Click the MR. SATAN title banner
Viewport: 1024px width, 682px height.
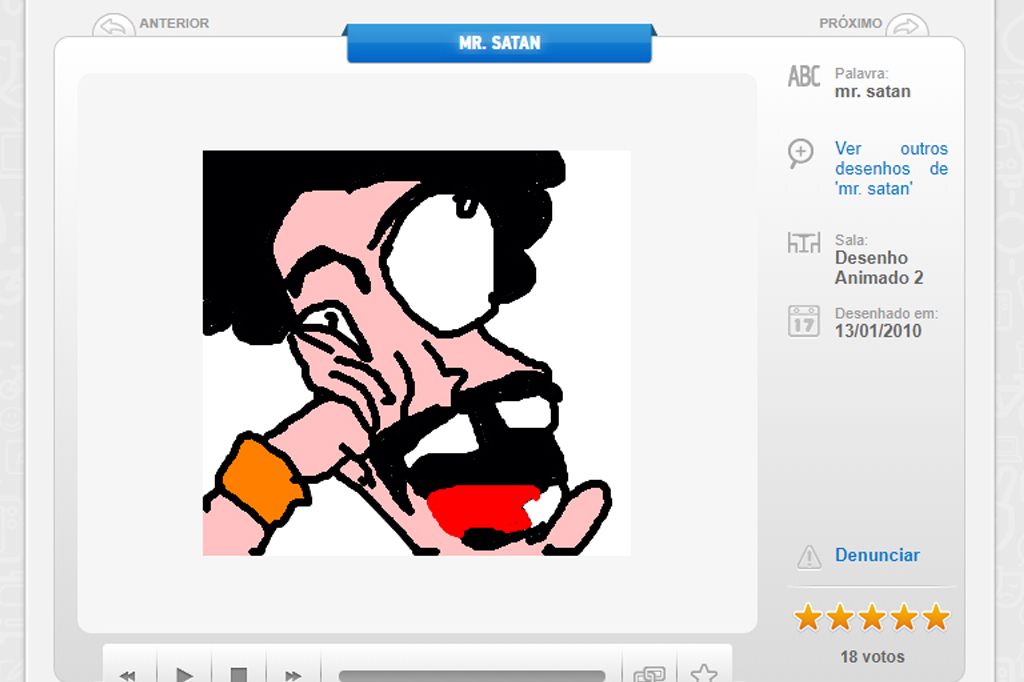point(500,43)
